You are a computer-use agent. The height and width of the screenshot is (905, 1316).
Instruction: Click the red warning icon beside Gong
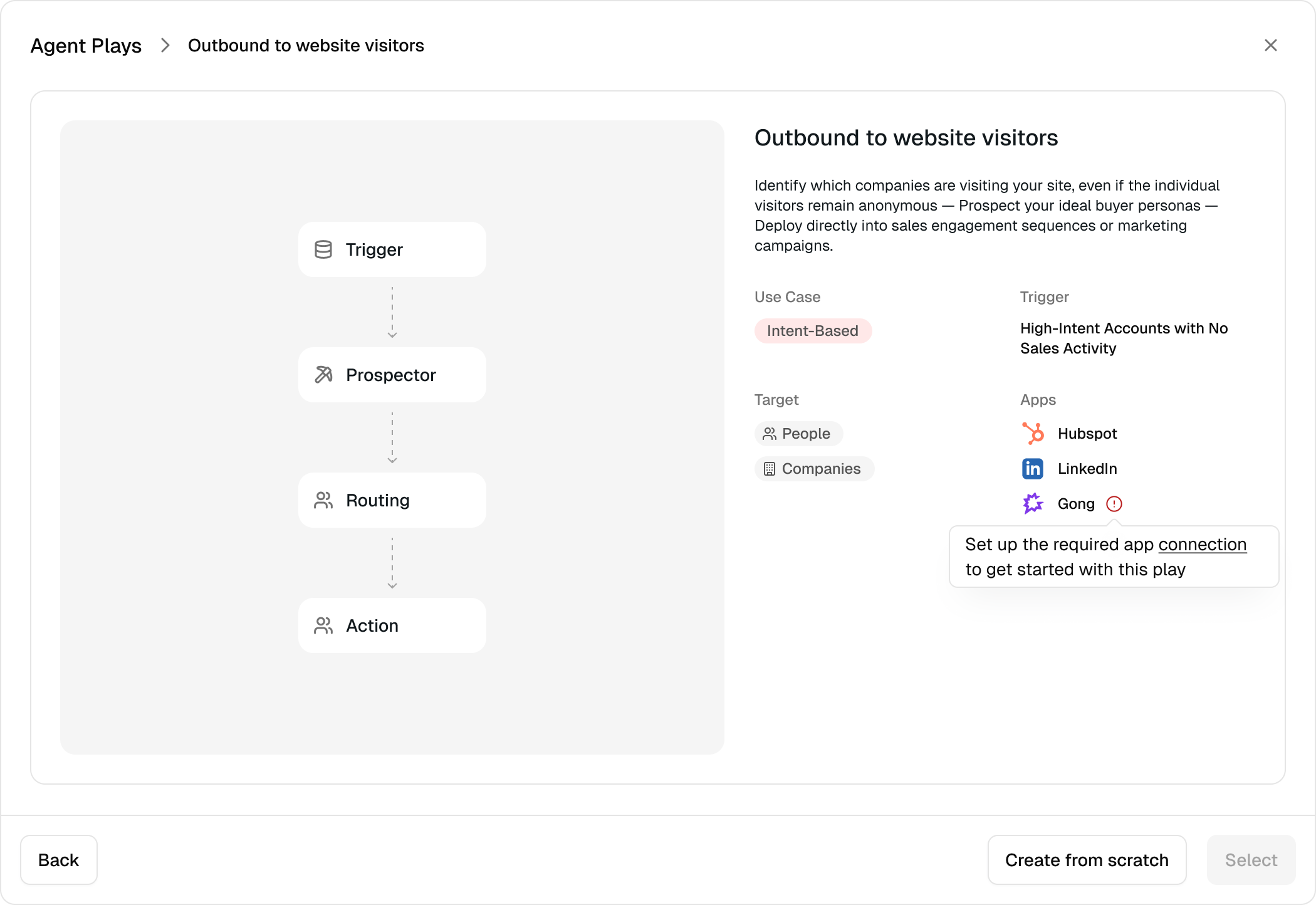(x=1114, y=504)
